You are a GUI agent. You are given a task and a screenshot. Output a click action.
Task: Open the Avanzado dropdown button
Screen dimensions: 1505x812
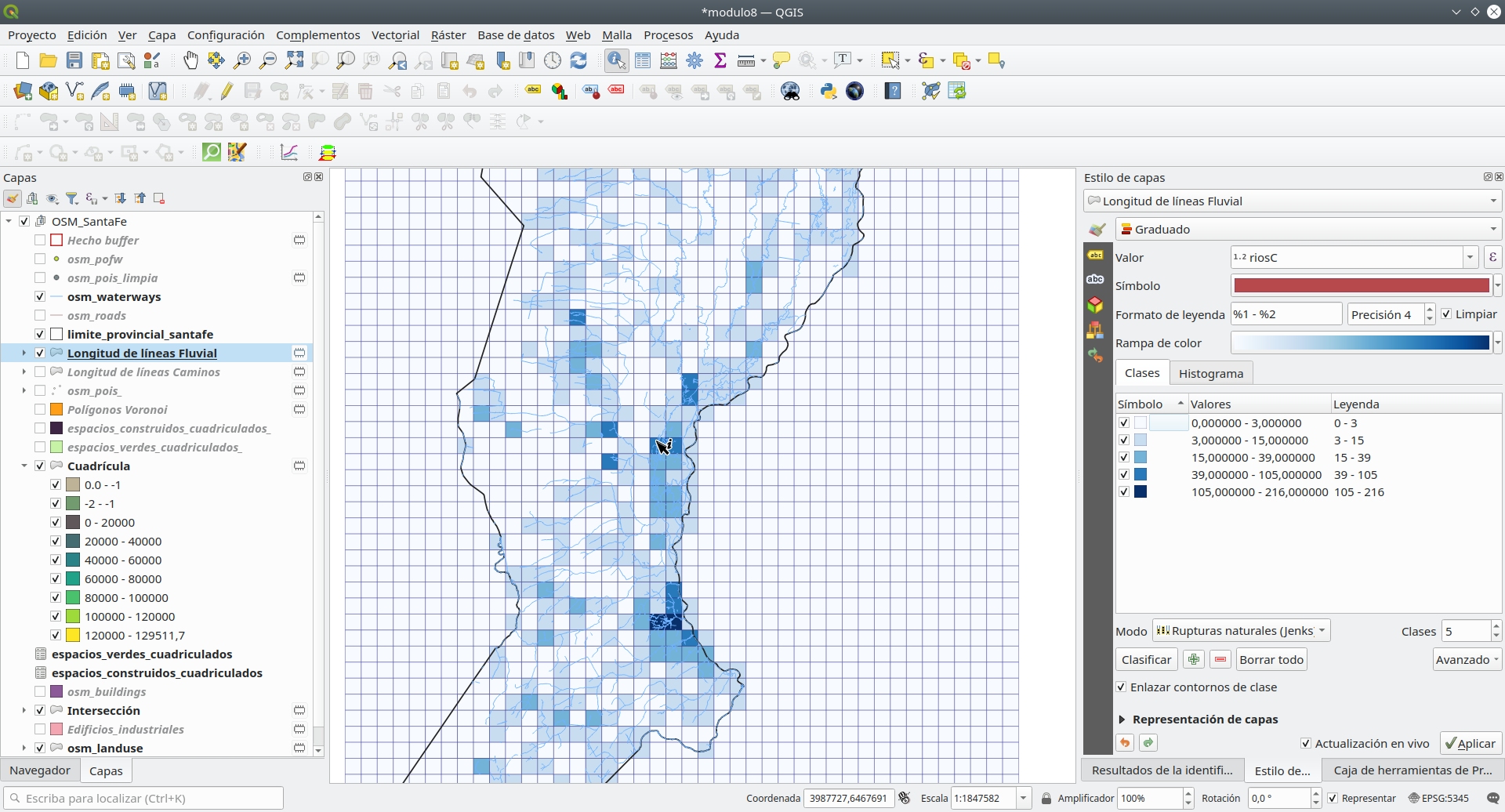coord(1467,660)
